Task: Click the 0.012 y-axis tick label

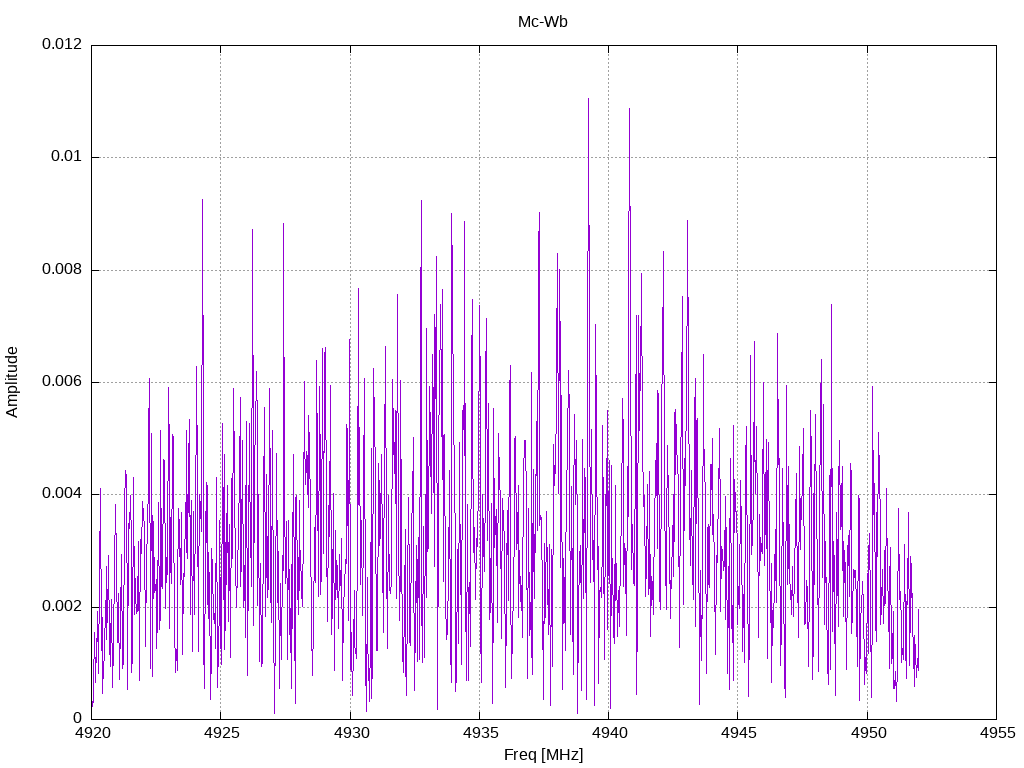Action: coord(62,44)
